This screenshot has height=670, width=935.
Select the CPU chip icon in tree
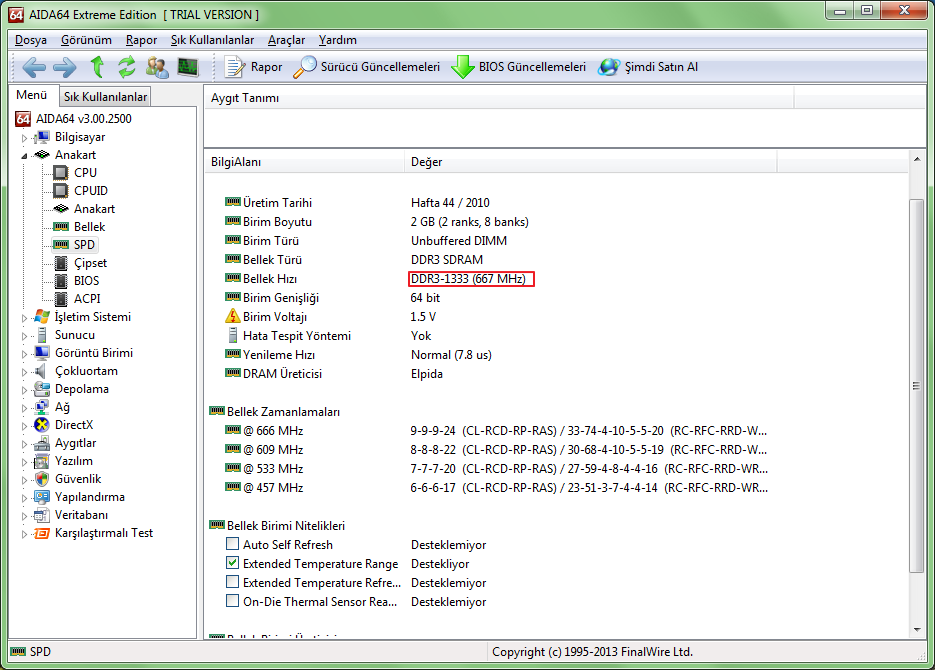[61, 173]
